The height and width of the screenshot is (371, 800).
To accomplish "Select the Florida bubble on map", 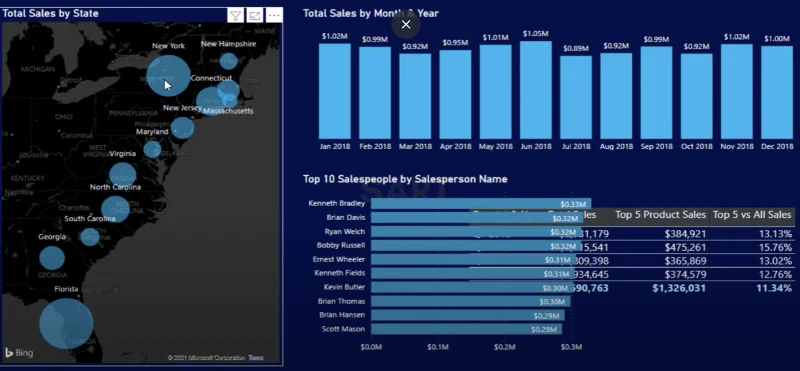I will pyautogui.click(x=66, y=324).
